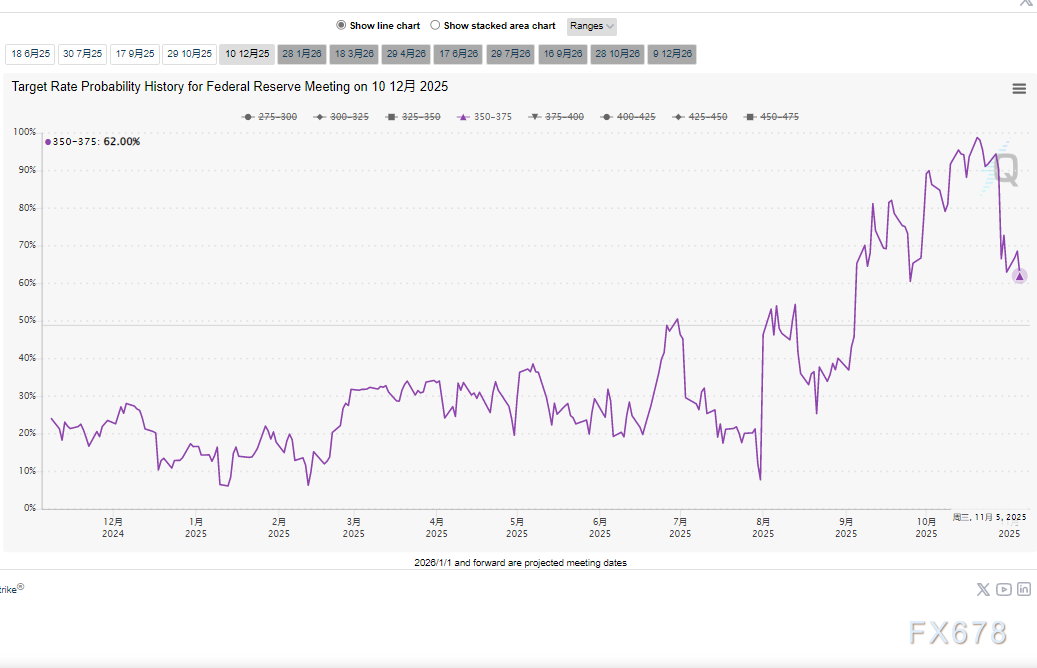
Task: Select Show stacked area chart option
Action: [435, 26]
